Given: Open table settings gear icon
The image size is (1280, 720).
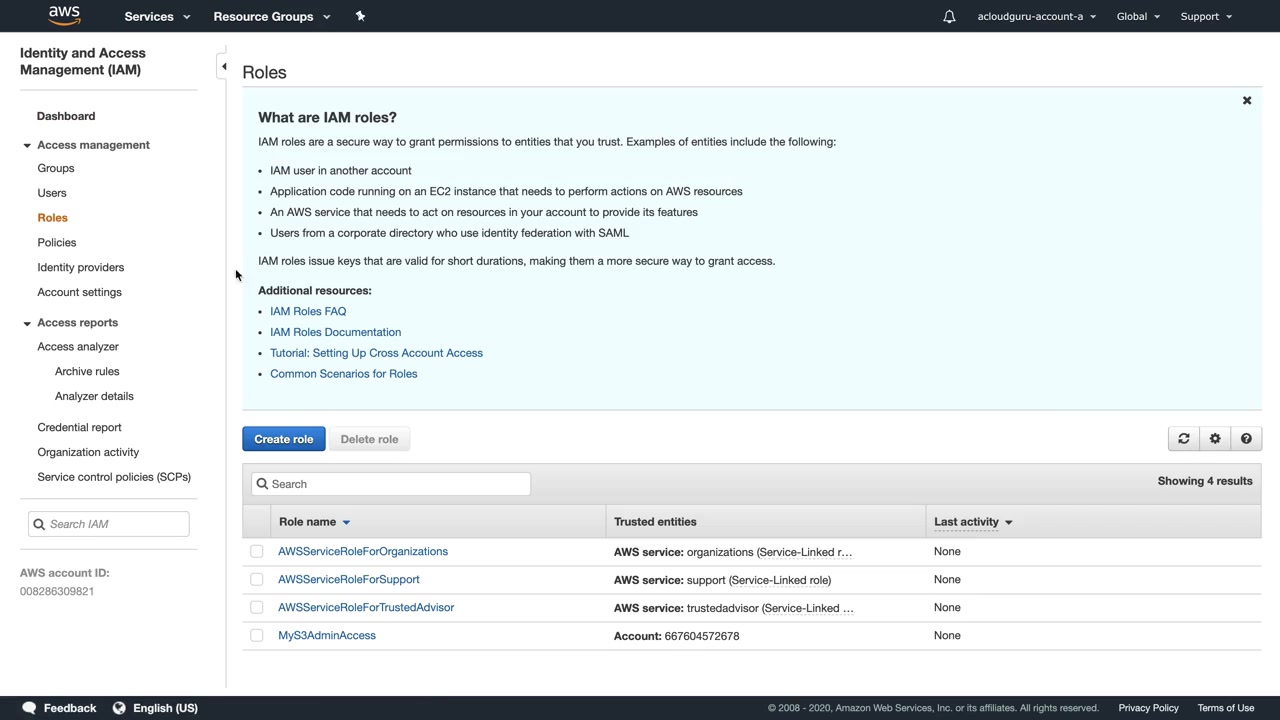Looking at the screenshot, I should (1215, 439).
